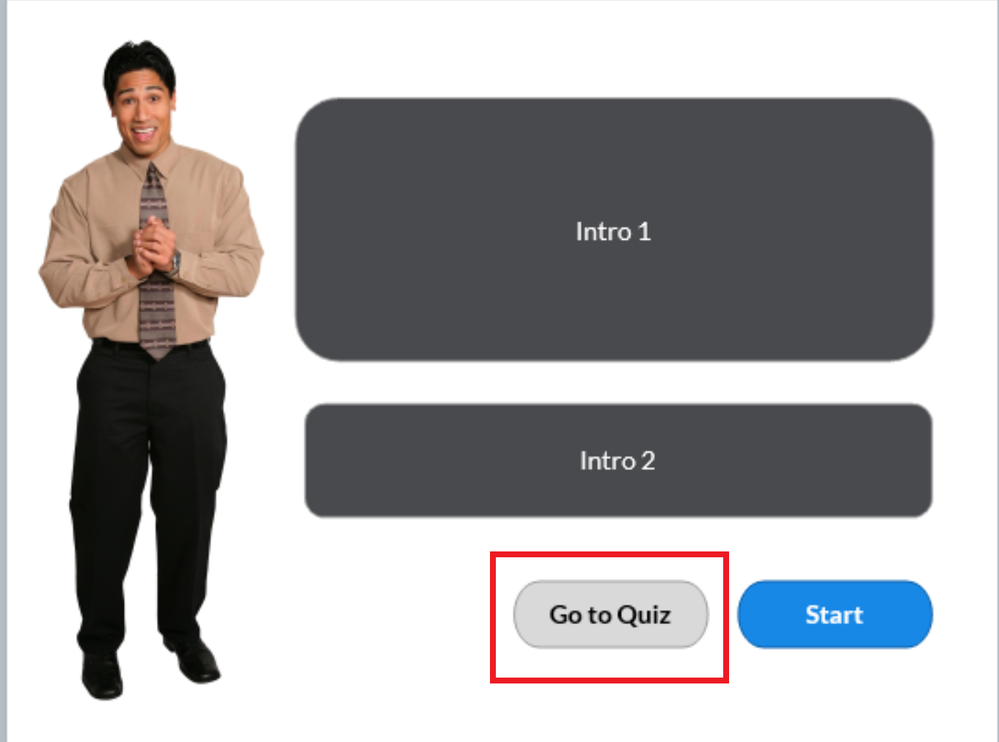The width and height of the screenshot is (999, 742).
Task: Click the shirt collar of the character
Action: click(150, 158)
